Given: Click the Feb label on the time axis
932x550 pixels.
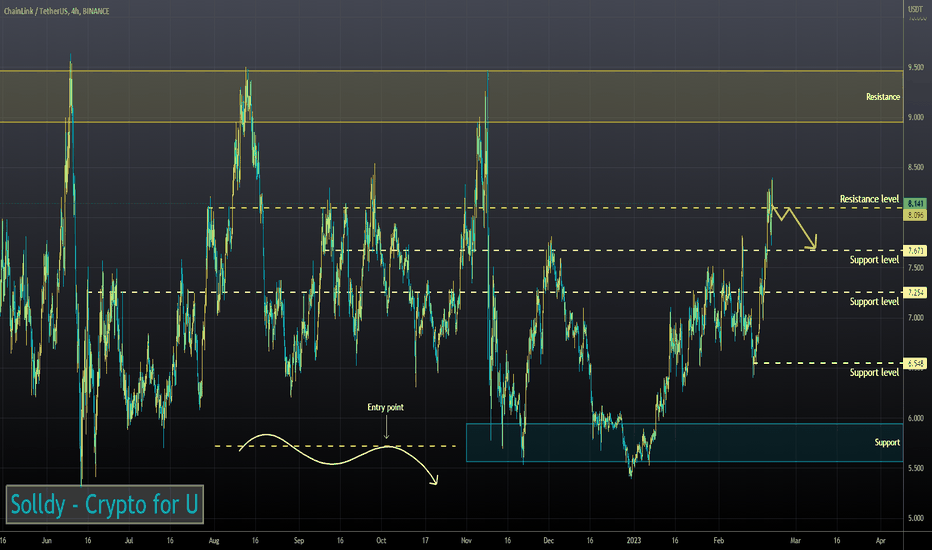Looking at the screenshot, I should pos(719,540).
